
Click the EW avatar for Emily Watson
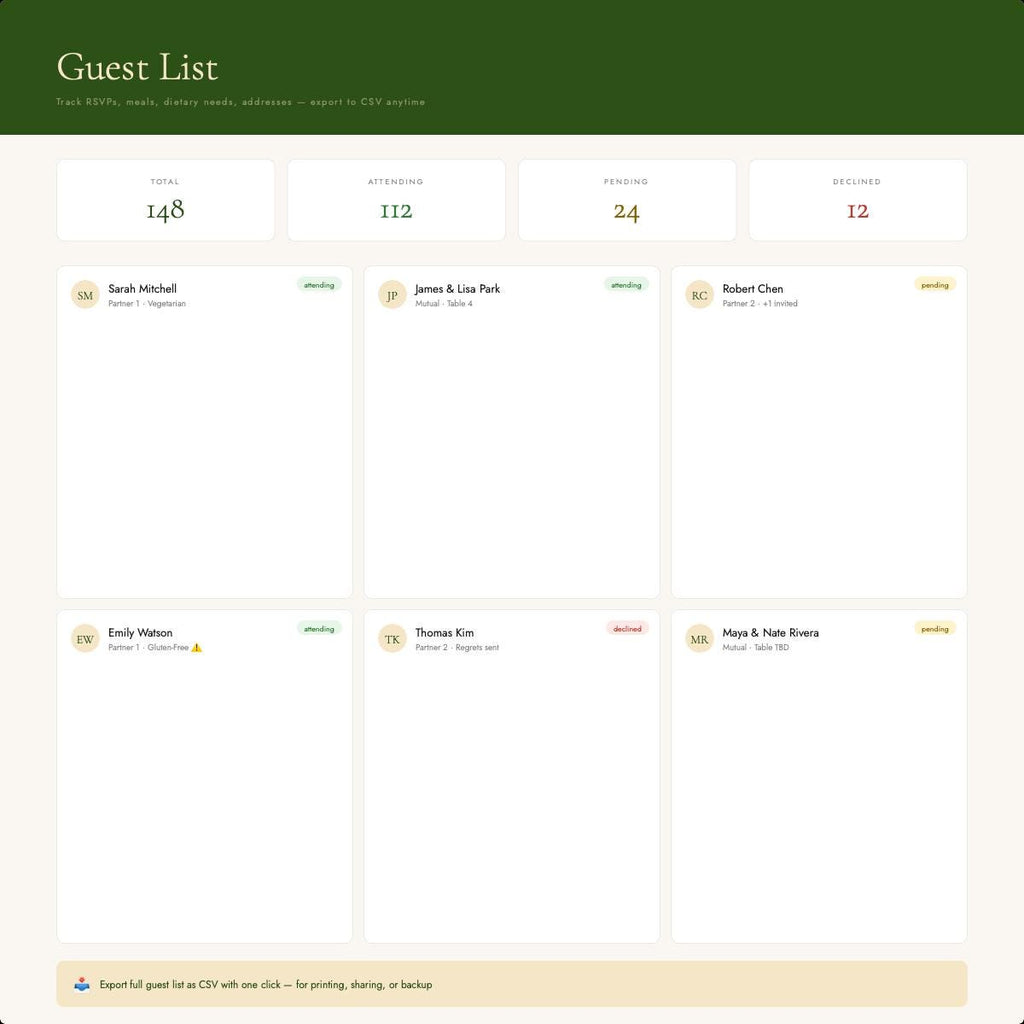[85, 639]
